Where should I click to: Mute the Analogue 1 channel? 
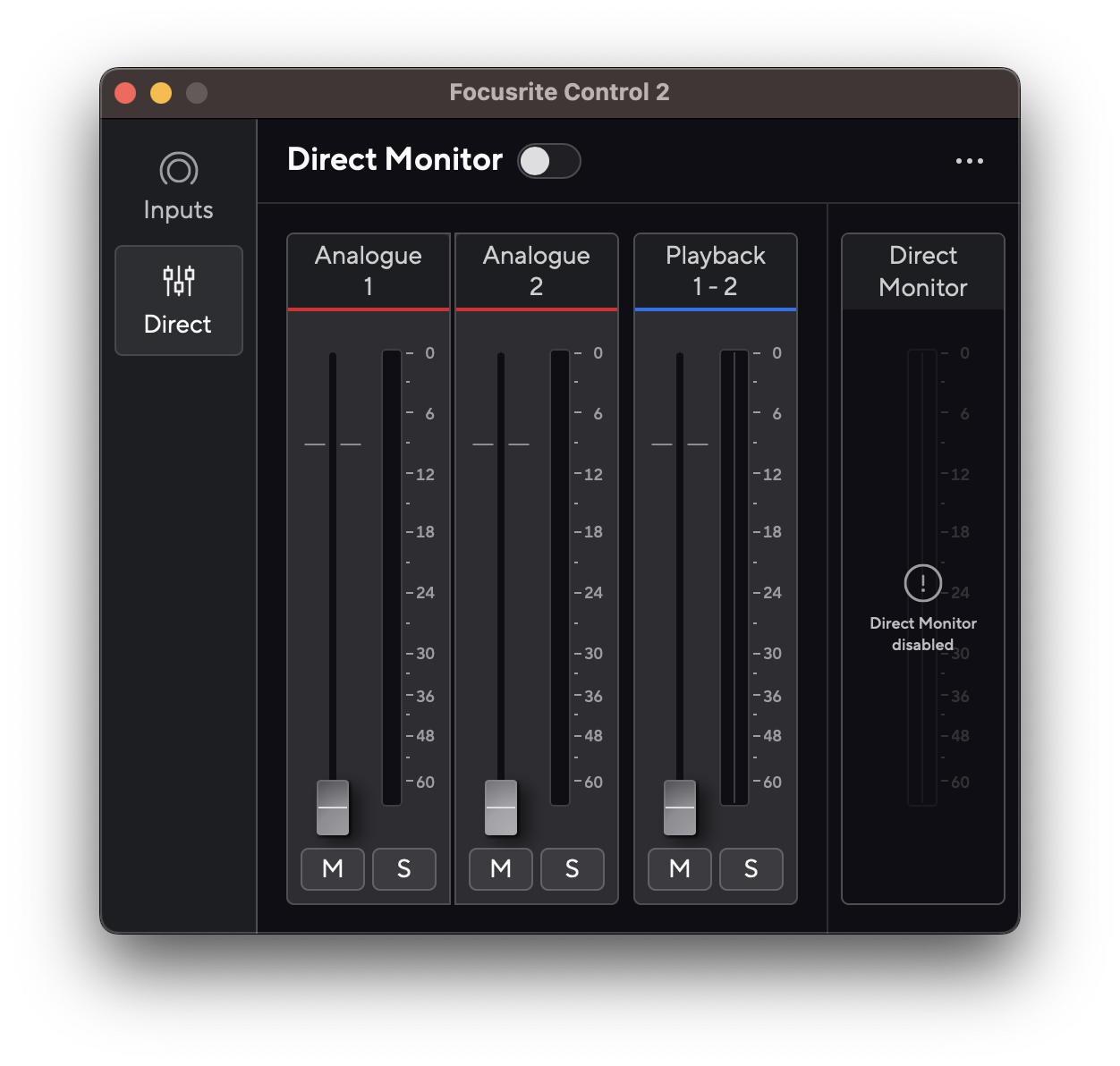coord(333,868)
